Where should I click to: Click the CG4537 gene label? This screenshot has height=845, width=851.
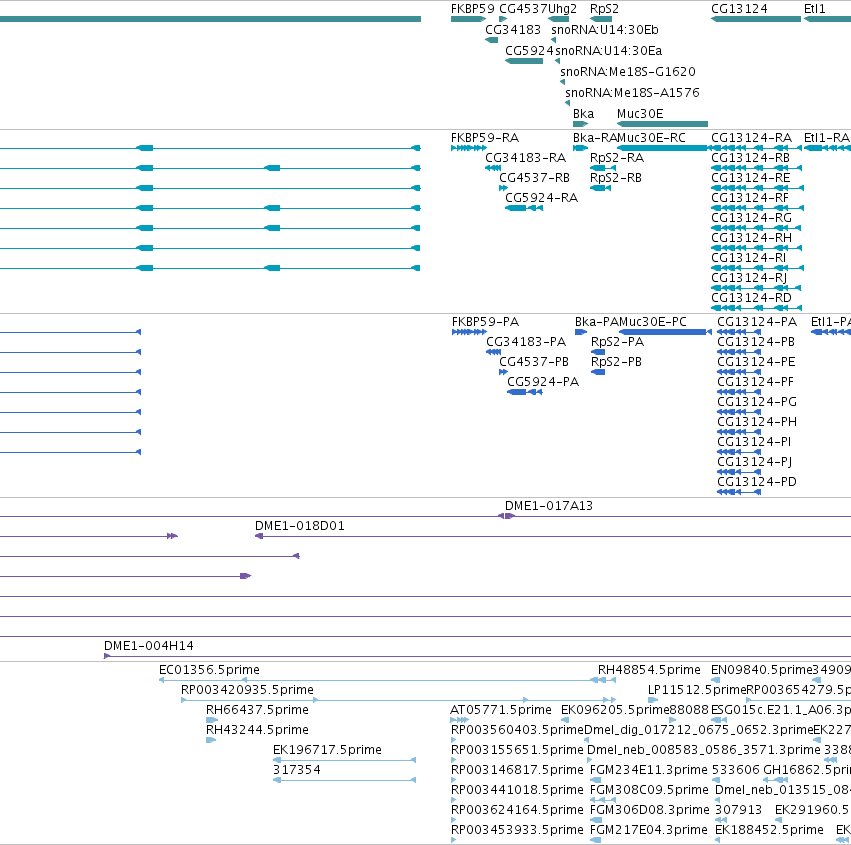(523, 9)
